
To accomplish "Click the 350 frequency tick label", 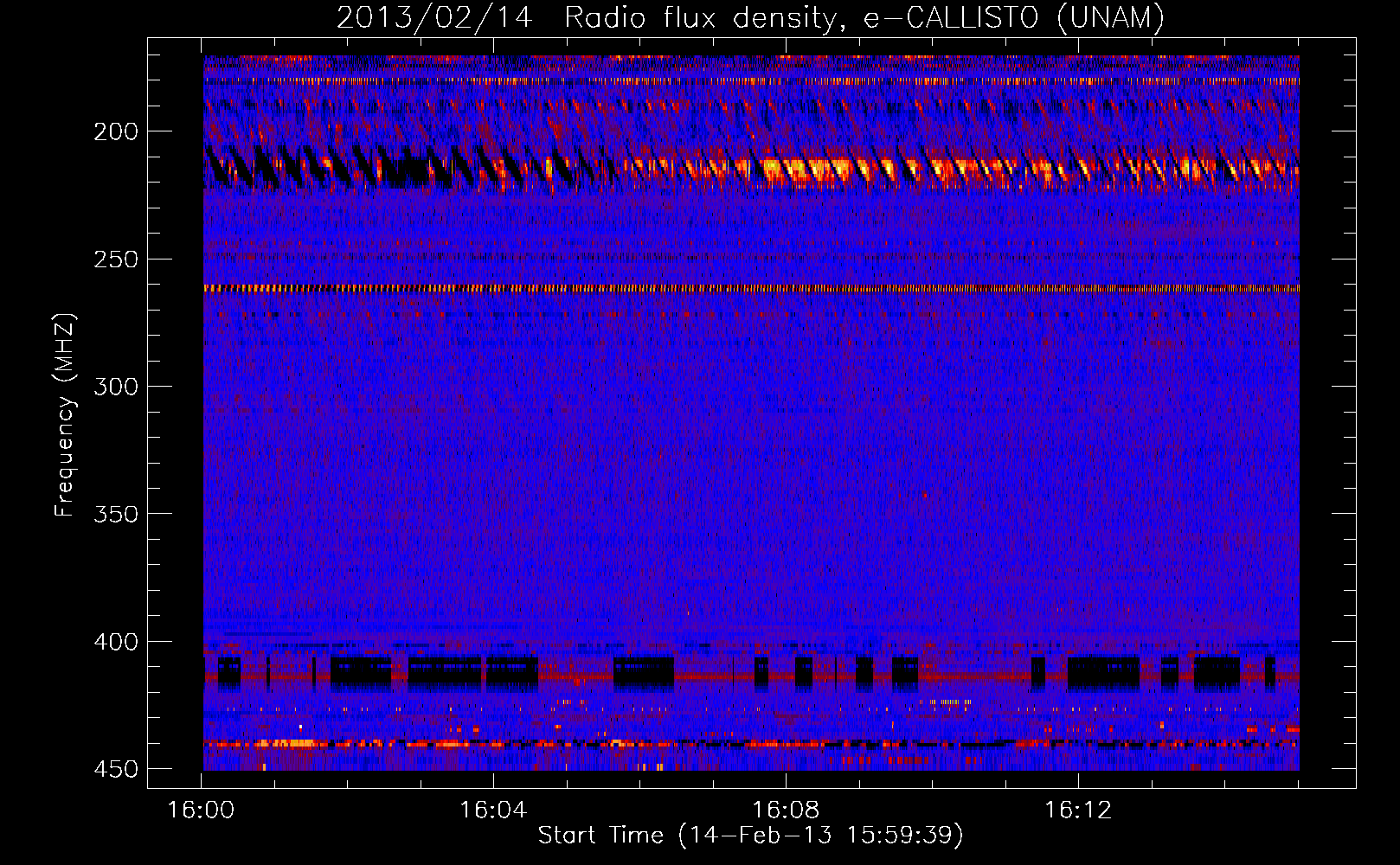I will [x=116, y=514].
